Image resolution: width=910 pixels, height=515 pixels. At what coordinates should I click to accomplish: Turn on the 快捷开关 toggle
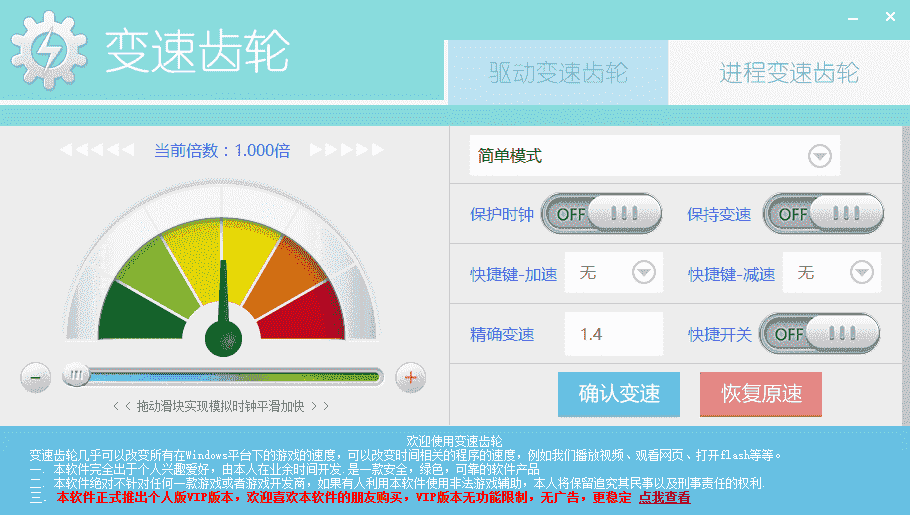819,334
